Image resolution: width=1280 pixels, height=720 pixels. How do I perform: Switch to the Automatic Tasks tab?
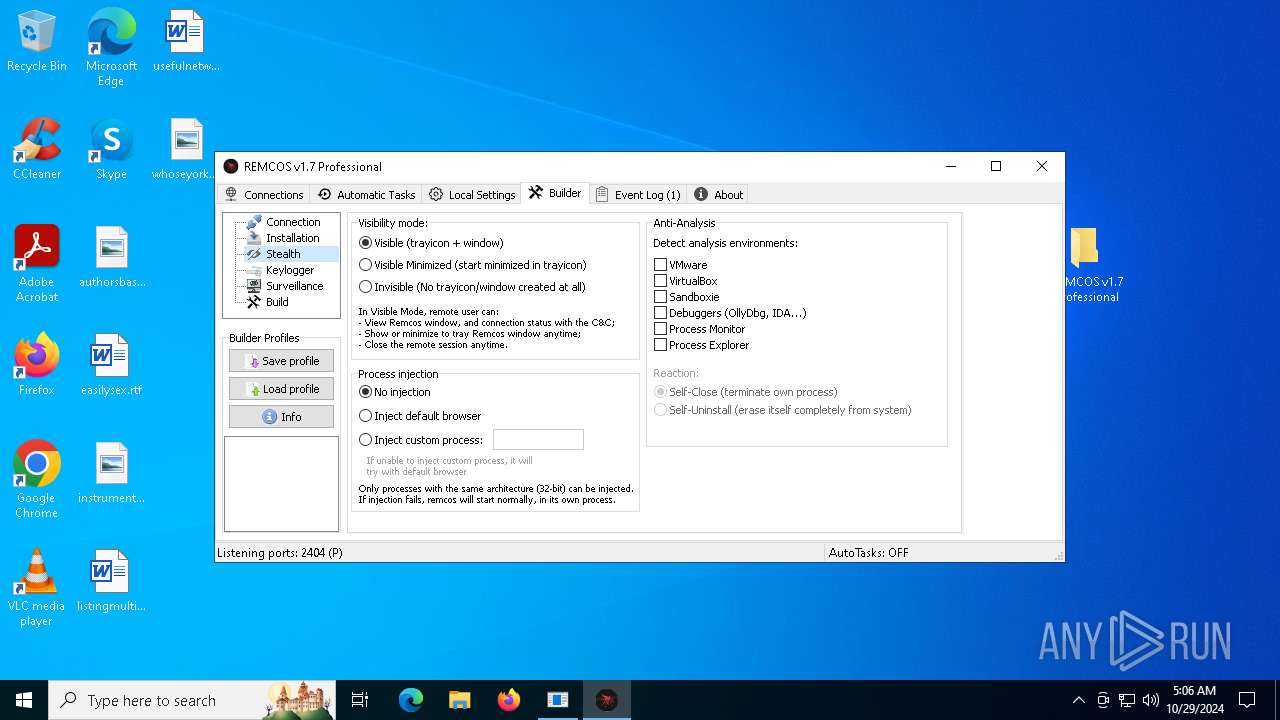(x=366, y=195)
